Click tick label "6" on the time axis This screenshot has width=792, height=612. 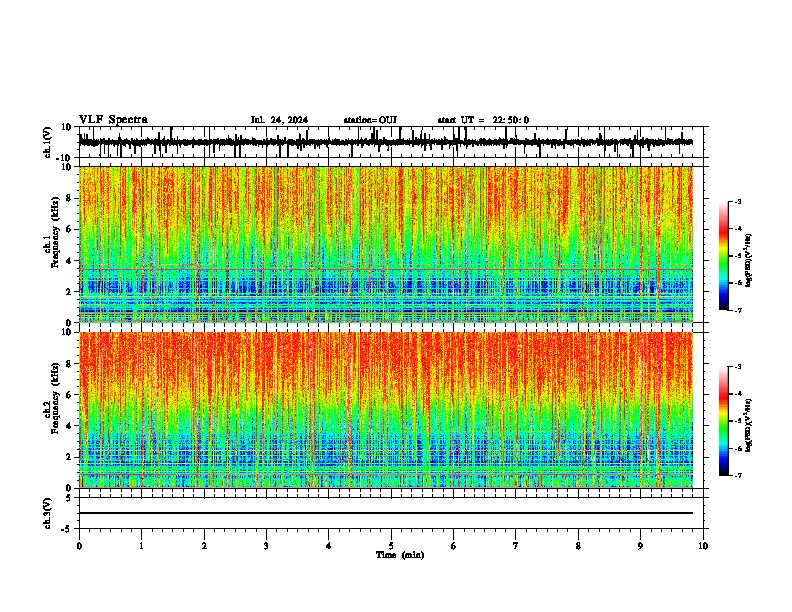pos(453,546)
